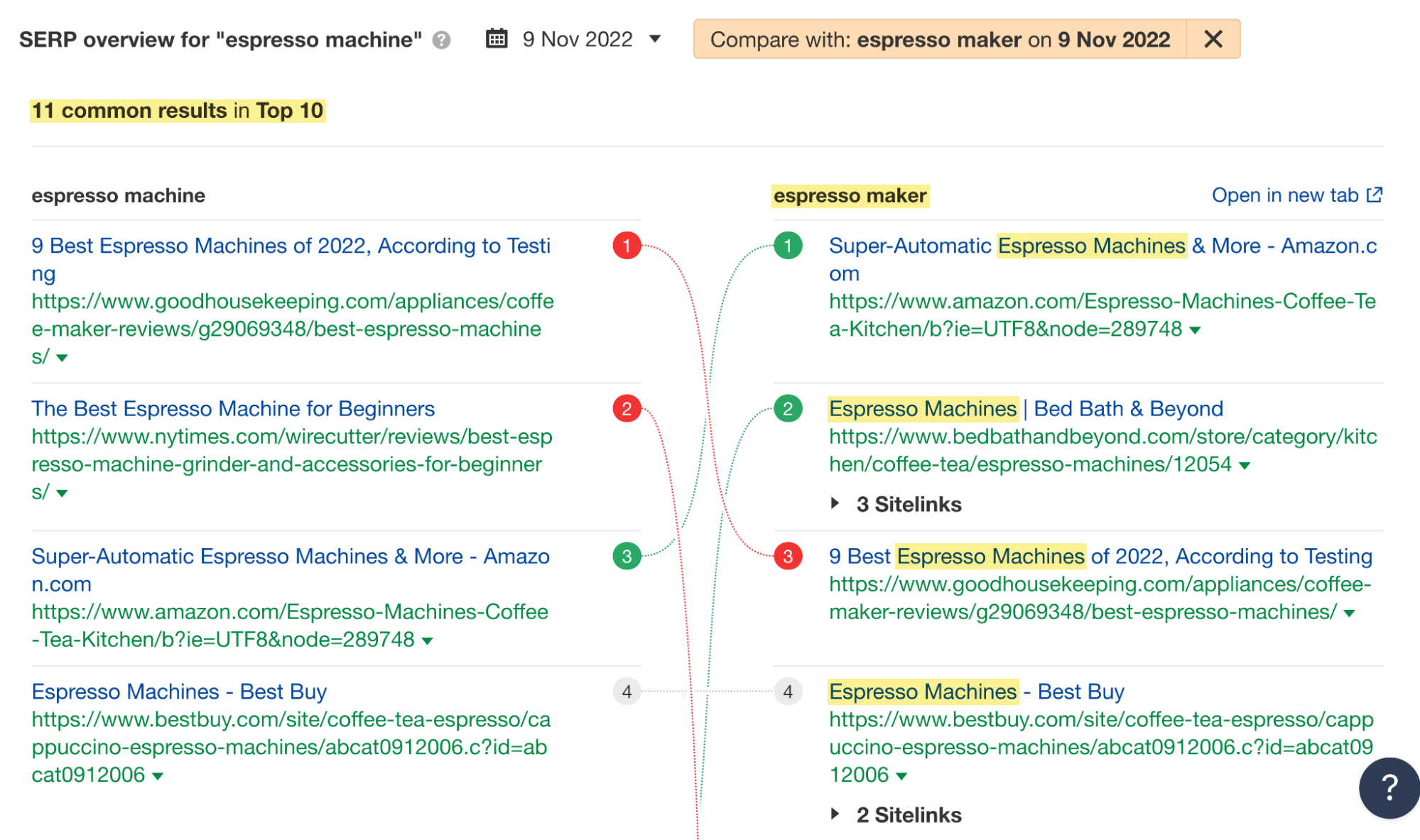Open the round help chat bubble
Screen dimensions: 1420x840
[x=1389, y=787]
